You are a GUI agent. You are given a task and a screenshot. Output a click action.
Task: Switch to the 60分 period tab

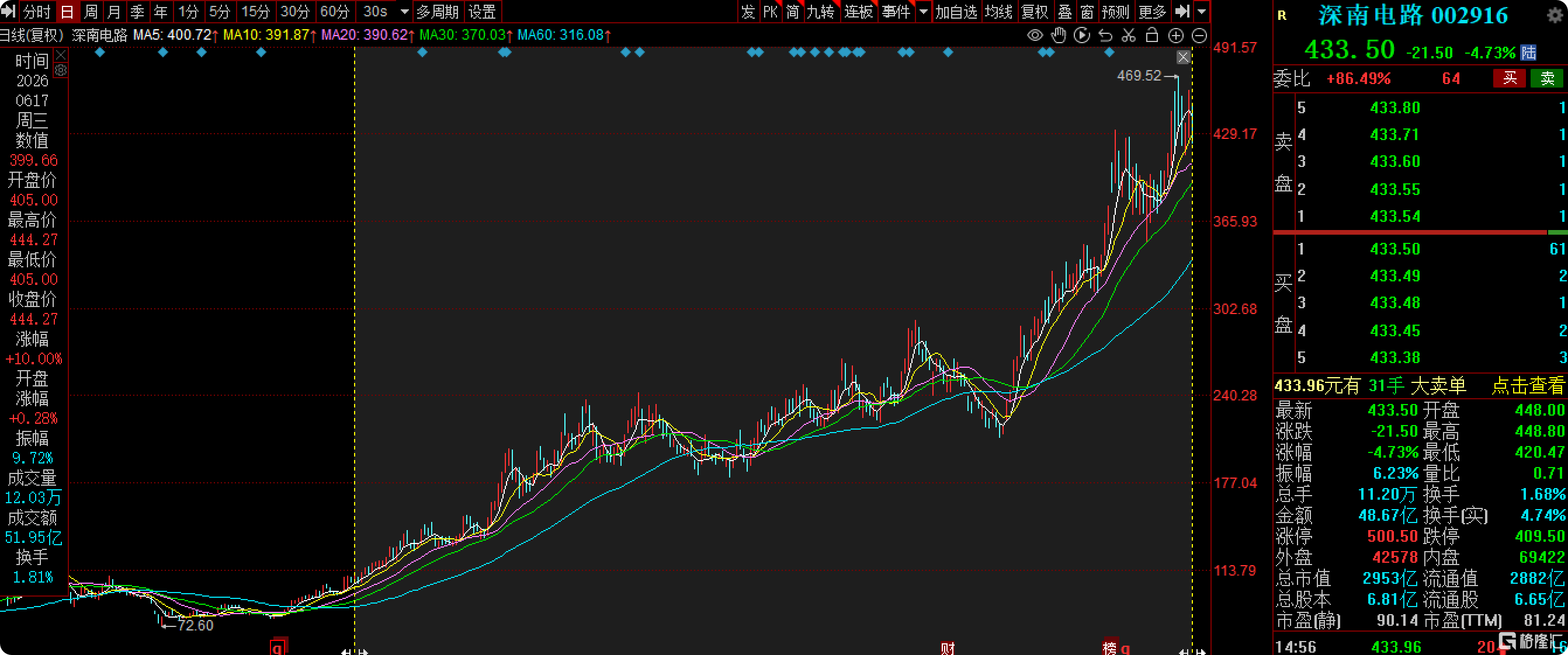click(x=335, y=12)
